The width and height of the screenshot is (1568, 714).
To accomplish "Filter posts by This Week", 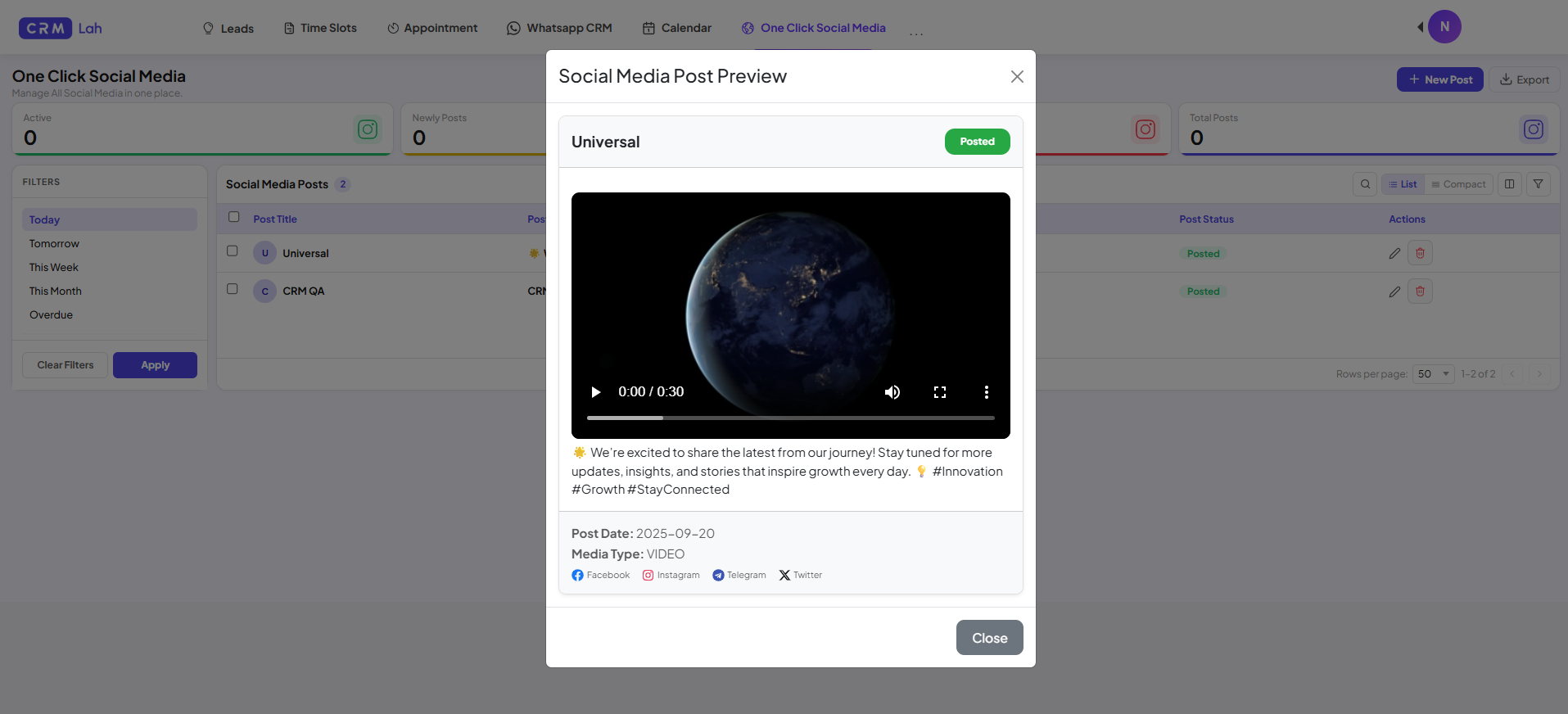I will (x=54, y=267).
